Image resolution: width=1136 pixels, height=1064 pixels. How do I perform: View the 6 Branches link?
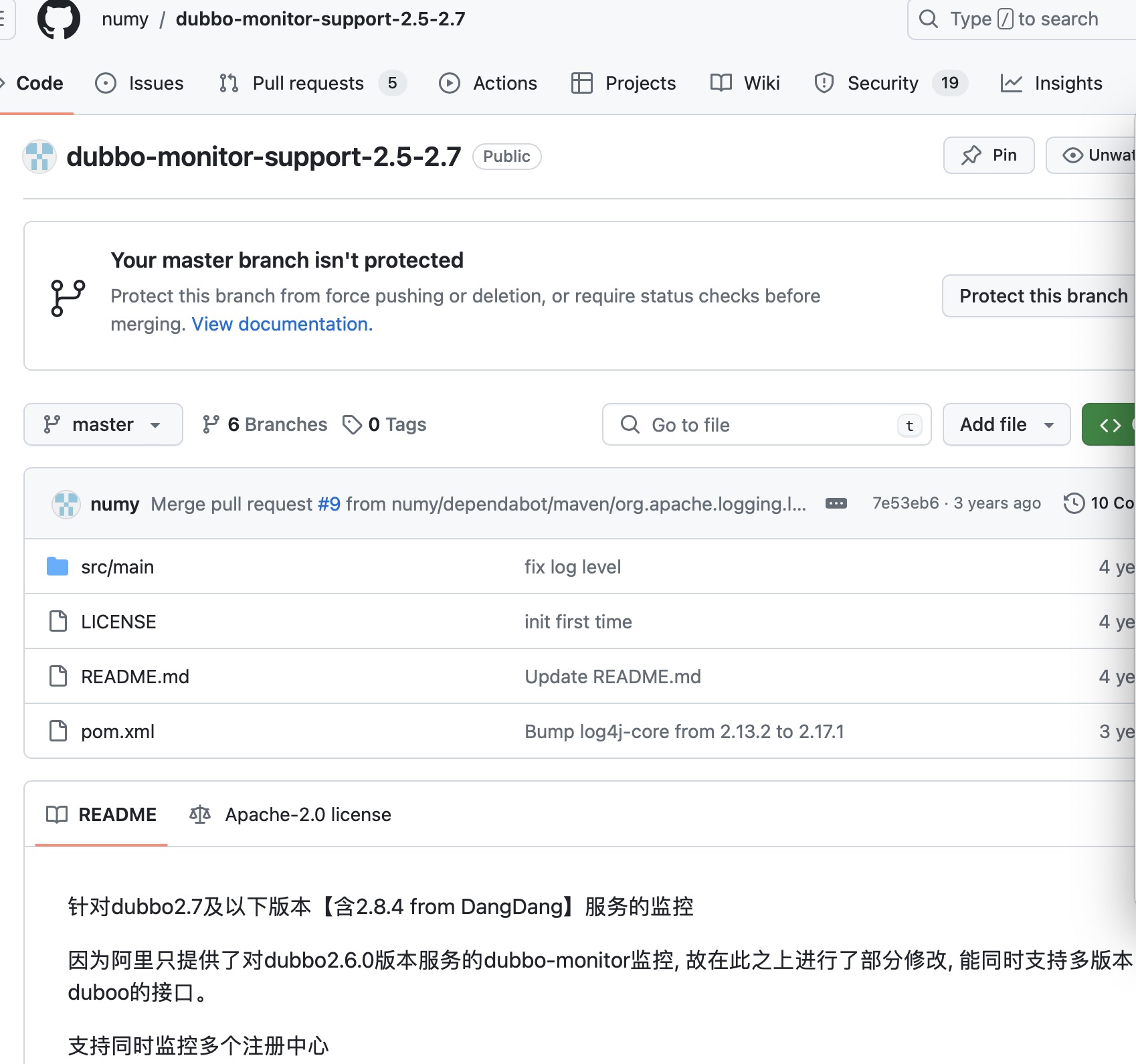(x=265, y=424)
